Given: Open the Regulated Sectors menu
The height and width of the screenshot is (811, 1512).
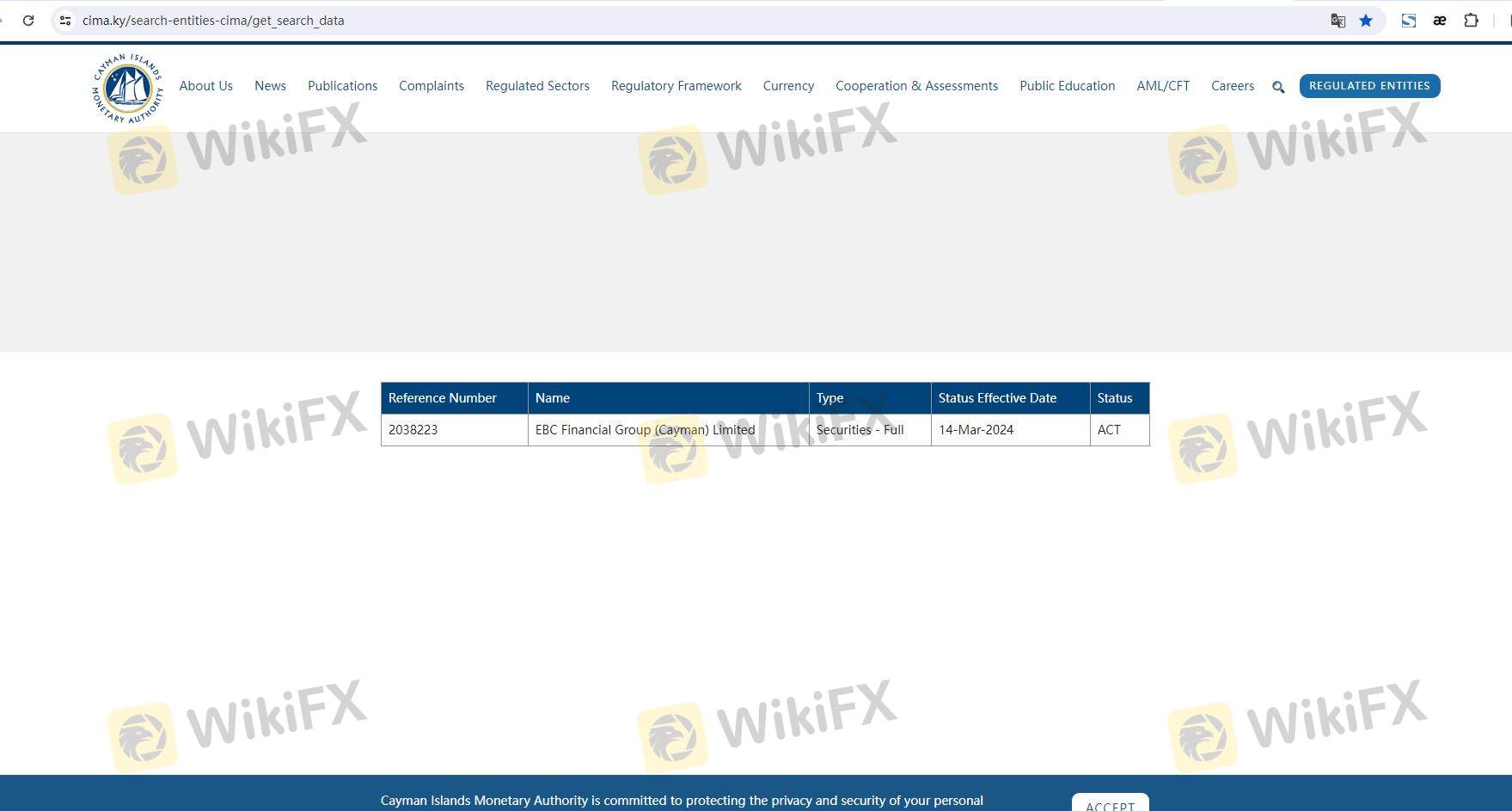Looking at the screenshot, I should (537, 86).
